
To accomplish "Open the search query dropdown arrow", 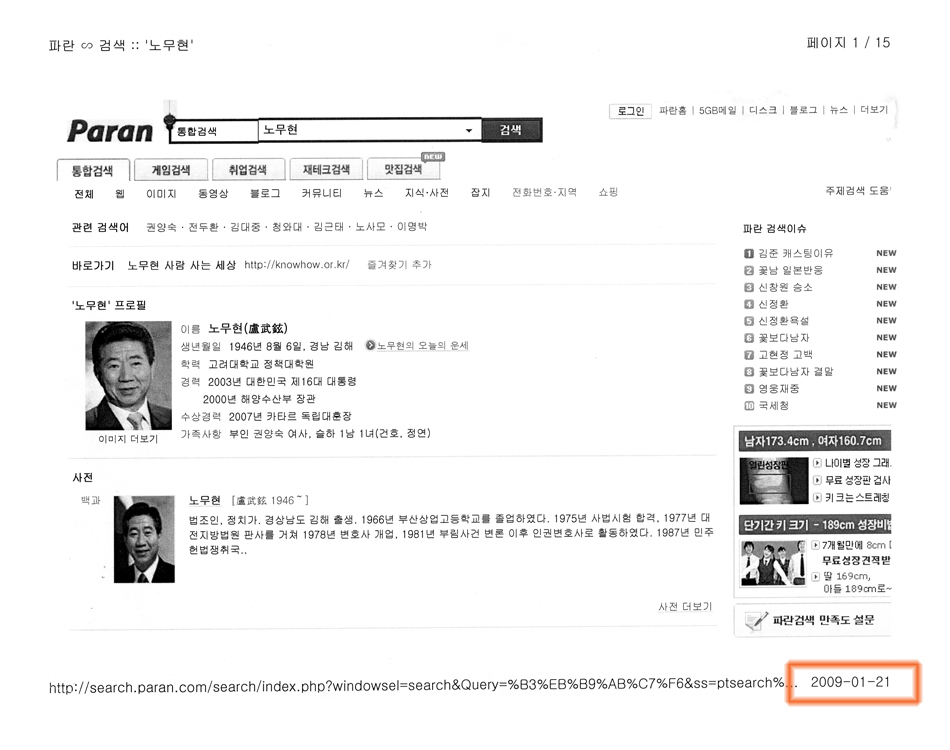I will (x=468, y=131).
